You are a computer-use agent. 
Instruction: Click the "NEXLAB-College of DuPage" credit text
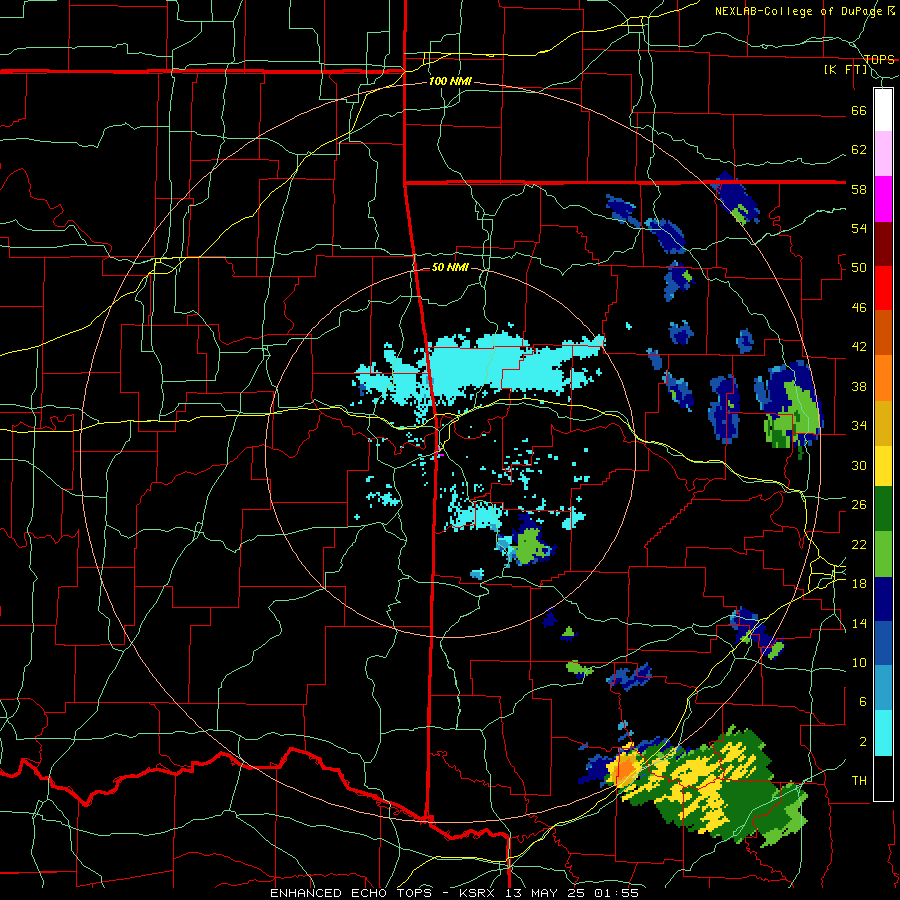click(x=800, y=11)
